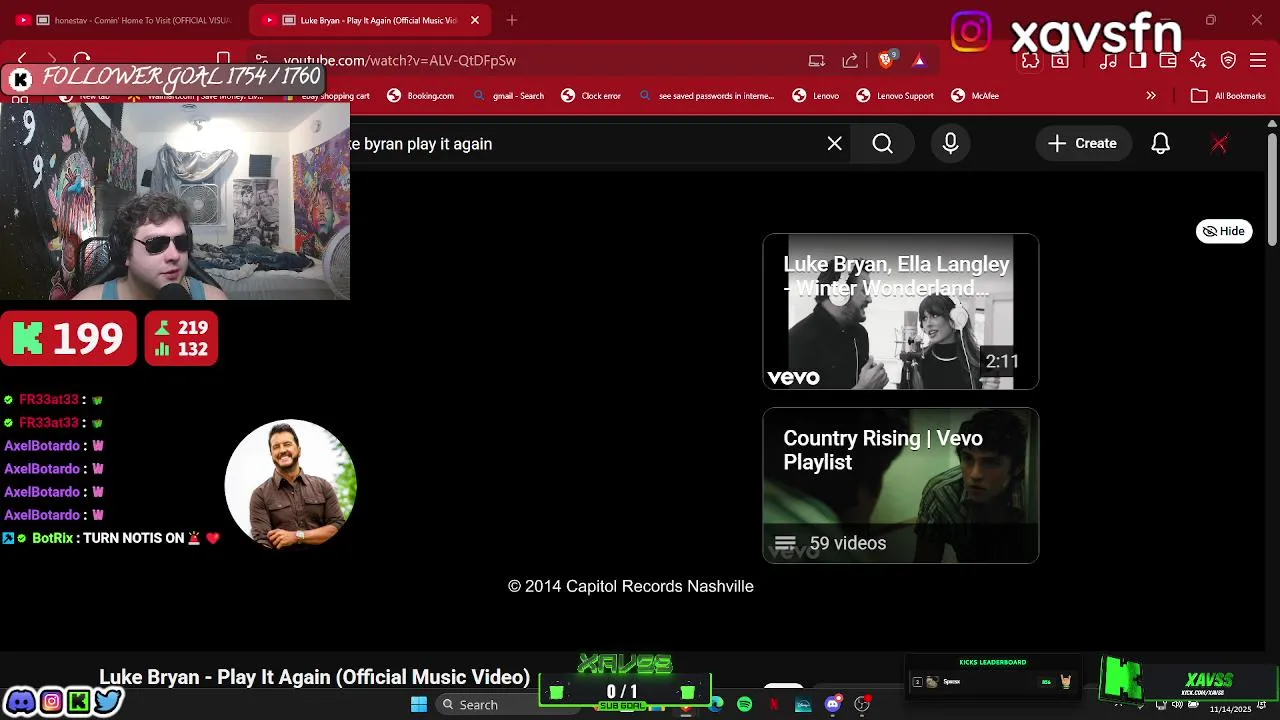Open the media control music note icon

click(x=1108, y=60)
